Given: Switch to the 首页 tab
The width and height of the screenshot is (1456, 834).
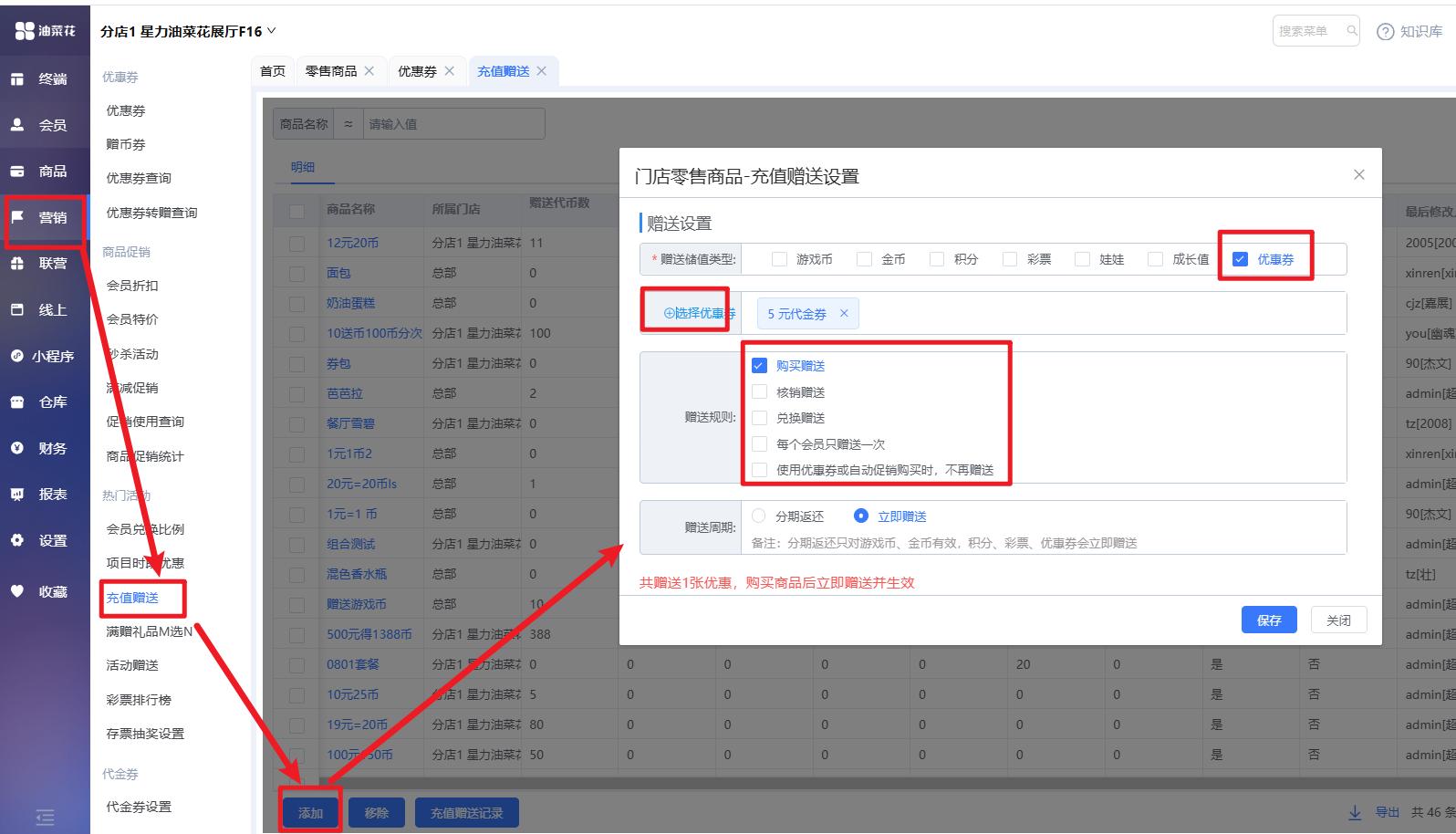Looking at the screenshot, I should pos(273,71).
